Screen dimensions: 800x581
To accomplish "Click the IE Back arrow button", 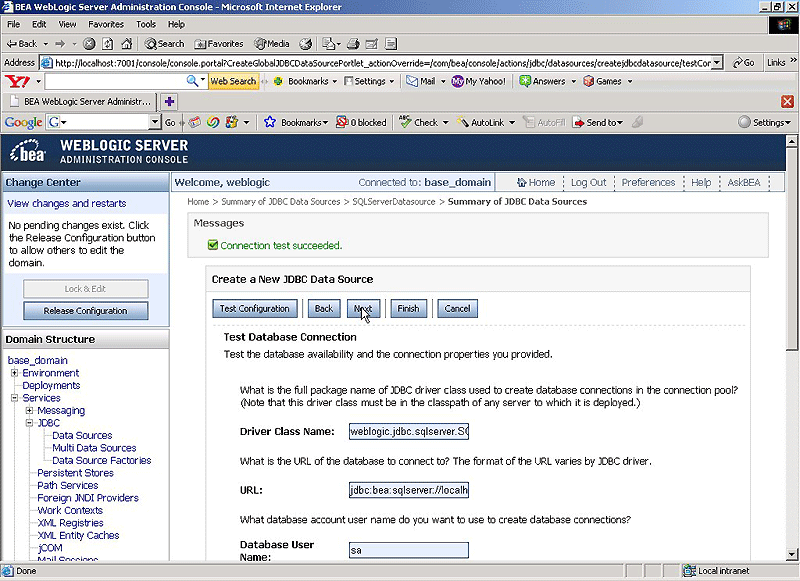I will point(21,44).
